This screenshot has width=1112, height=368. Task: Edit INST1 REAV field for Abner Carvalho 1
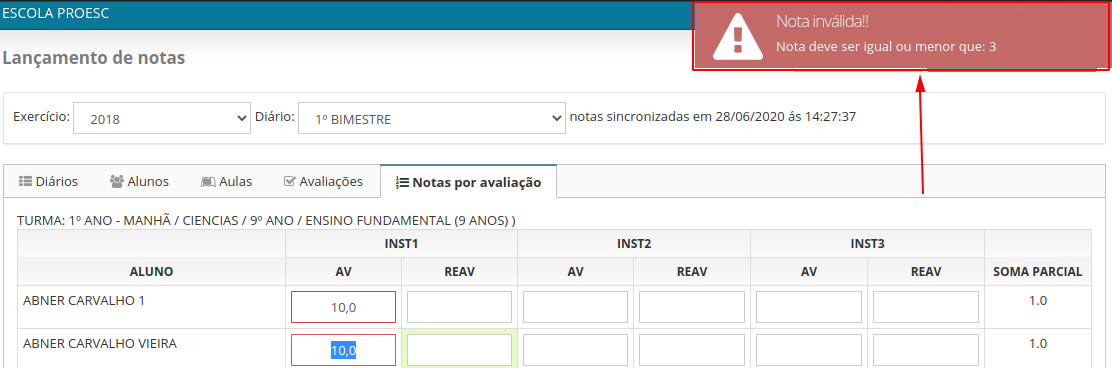pos(459,307)
